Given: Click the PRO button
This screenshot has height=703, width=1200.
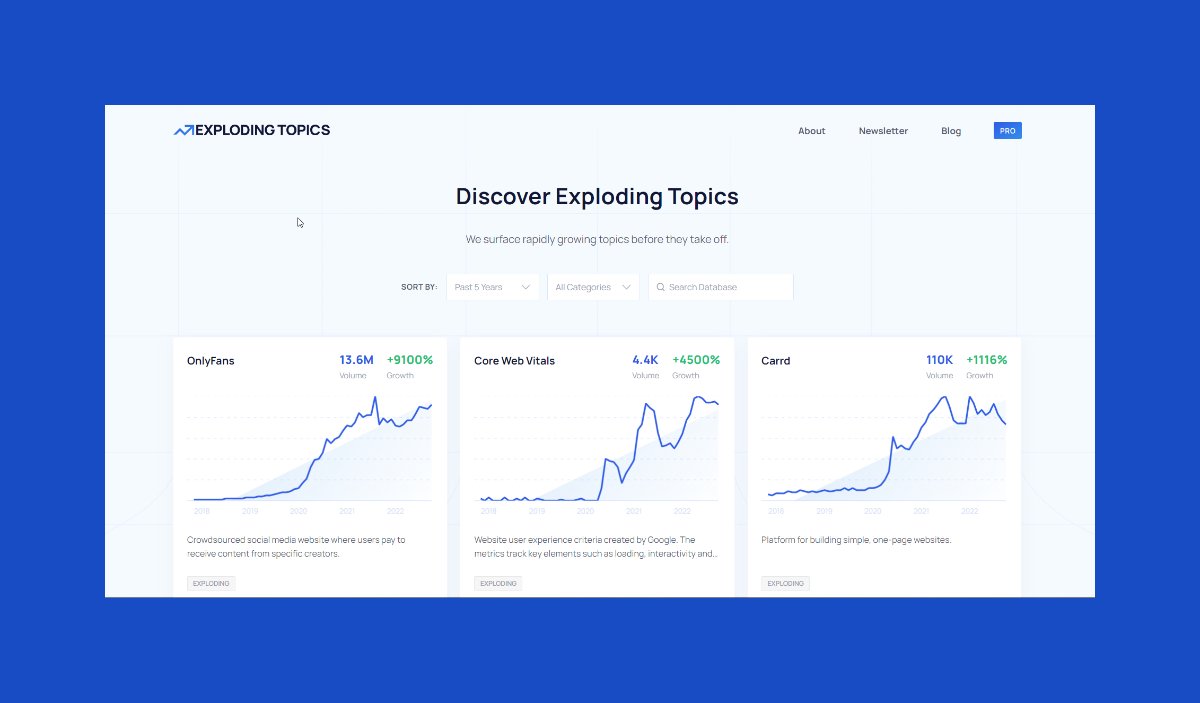Looking at the screenshot, I should click(x=1008, y=131).
